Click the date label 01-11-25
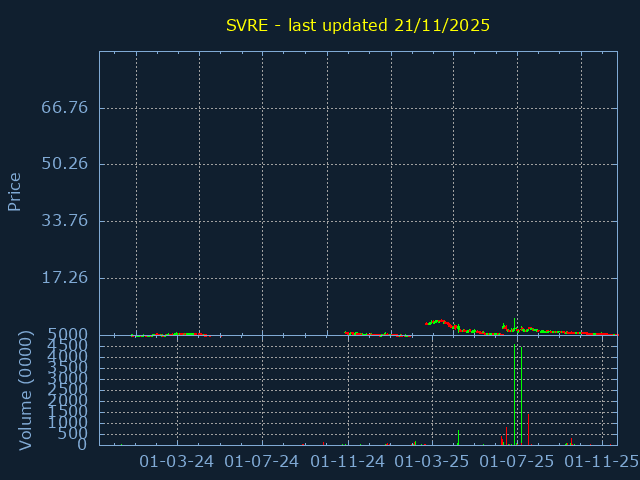Image resolution: width=640 pixels, height=480 pixels. pos(602,462)
